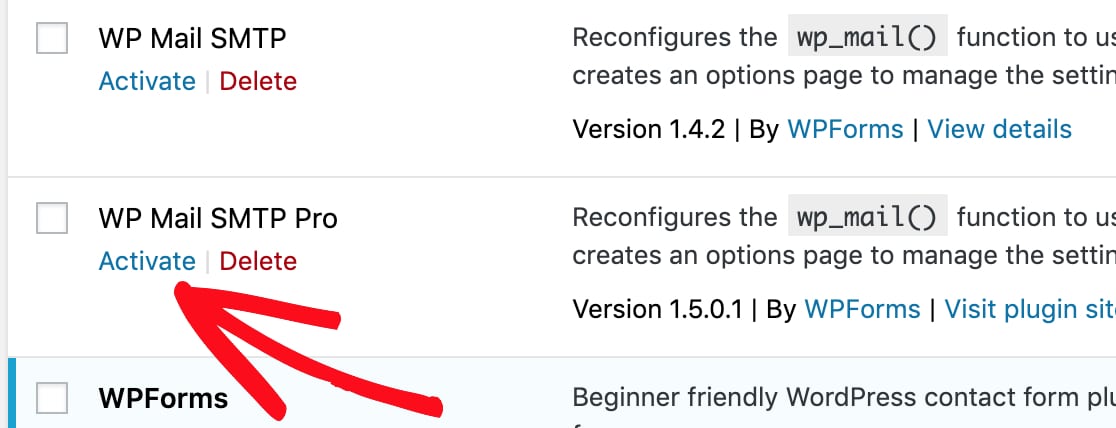The width and height of the screenshot is (1116, 428).
Task: Visit plugin site for WP Mail SMTP Pro
Action: (x=1030, y=309)
